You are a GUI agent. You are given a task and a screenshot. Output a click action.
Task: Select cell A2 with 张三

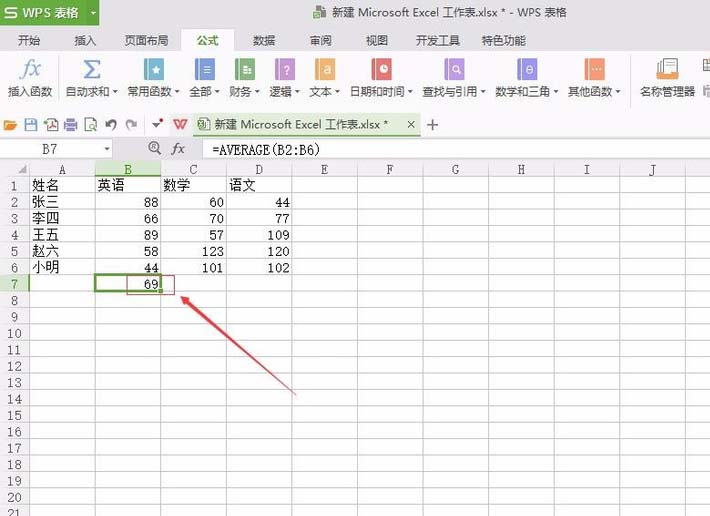click(x=62, y=202)
